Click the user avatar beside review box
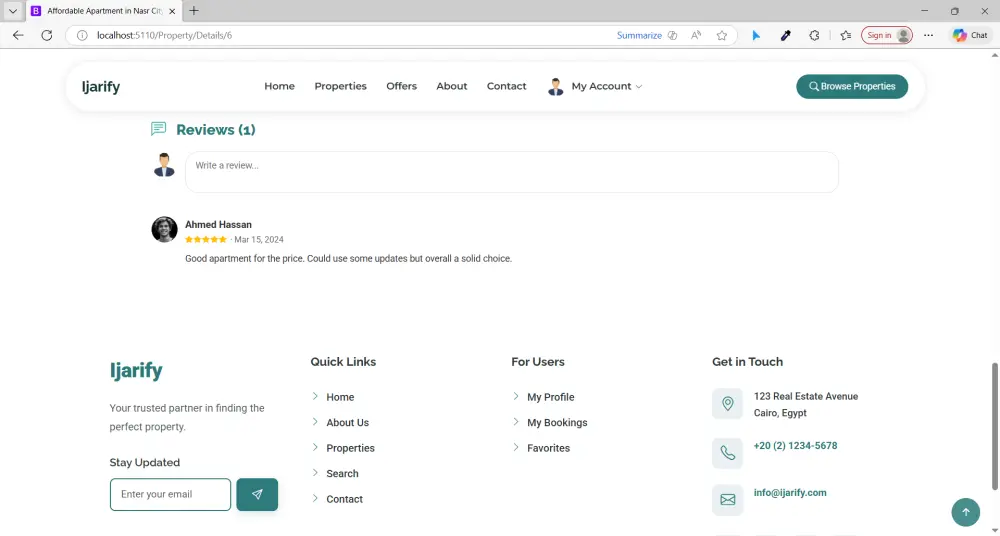 point(164,165)
